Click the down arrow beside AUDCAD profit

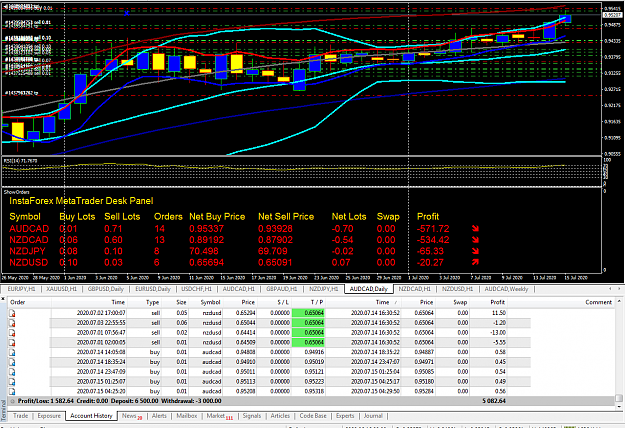475,229
